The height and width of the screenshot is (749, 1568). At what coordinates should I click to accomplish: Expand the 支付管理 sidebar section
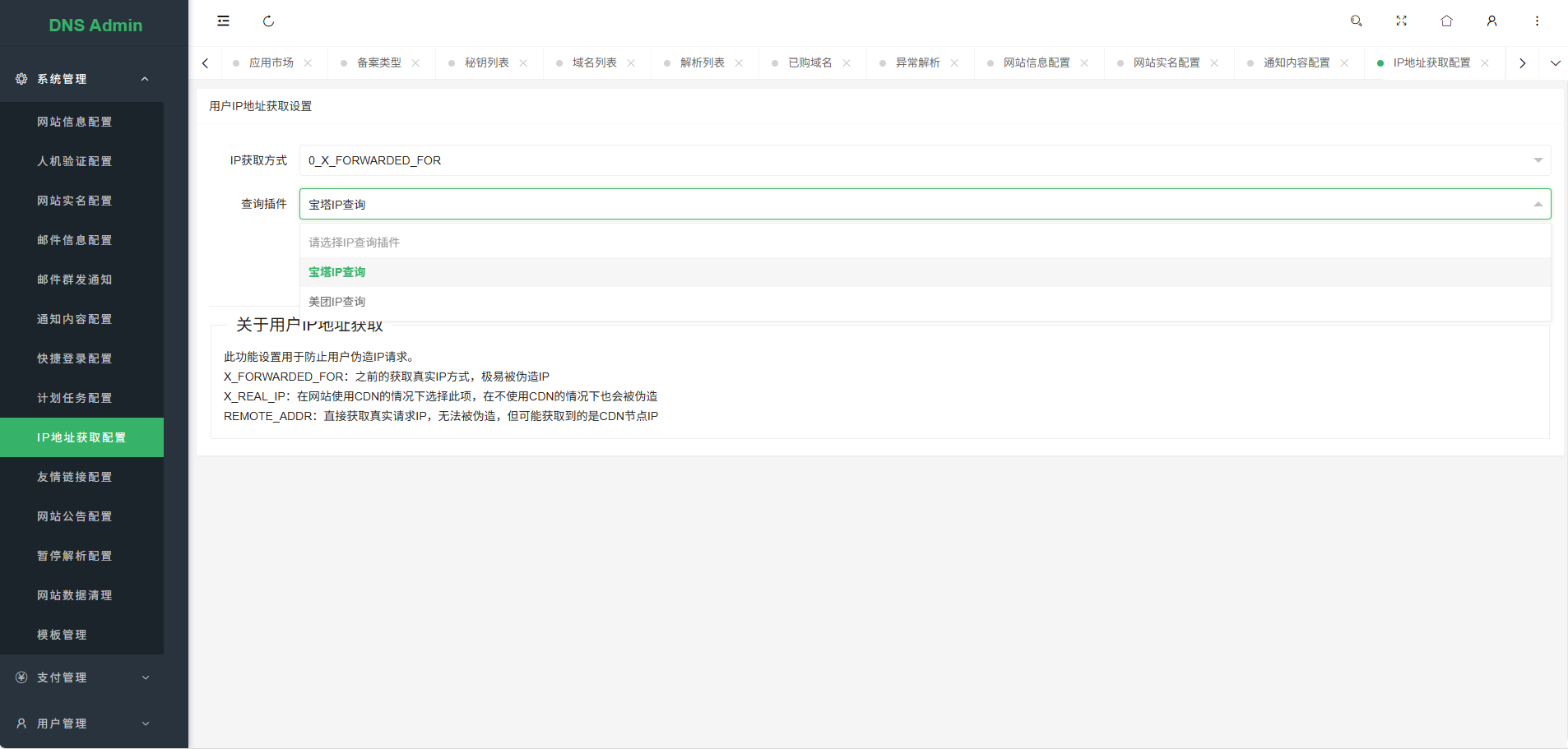82,677
